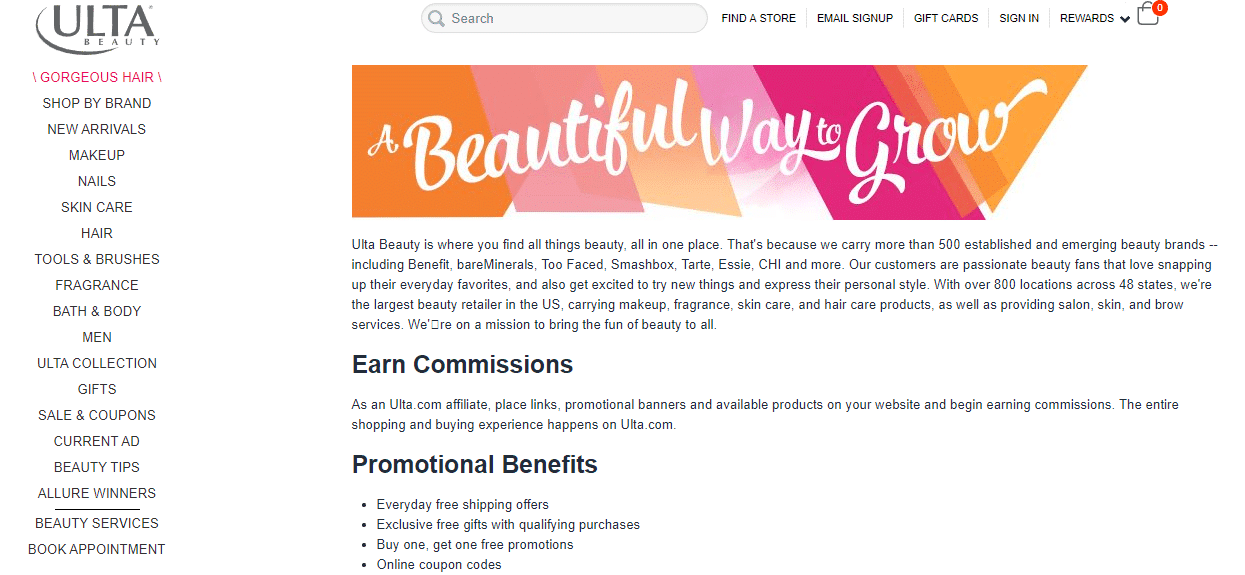Select Gift Cards in the top bar
This screenshot has width=1245, height=575.
(x=945, y=18)
